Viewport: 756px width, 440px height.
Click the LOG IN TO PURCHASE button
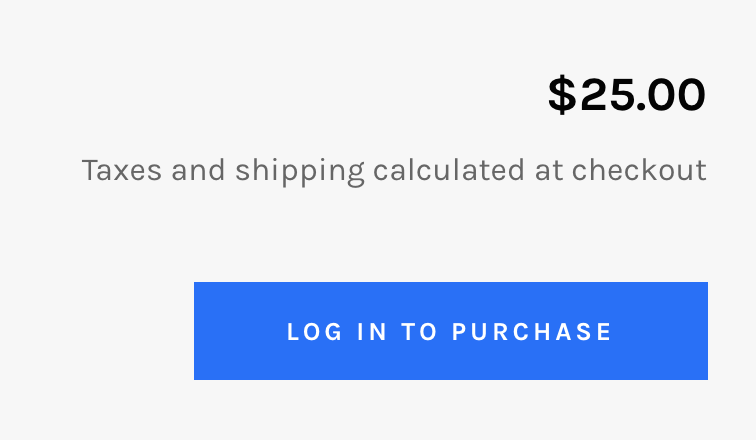pos(450,331)
